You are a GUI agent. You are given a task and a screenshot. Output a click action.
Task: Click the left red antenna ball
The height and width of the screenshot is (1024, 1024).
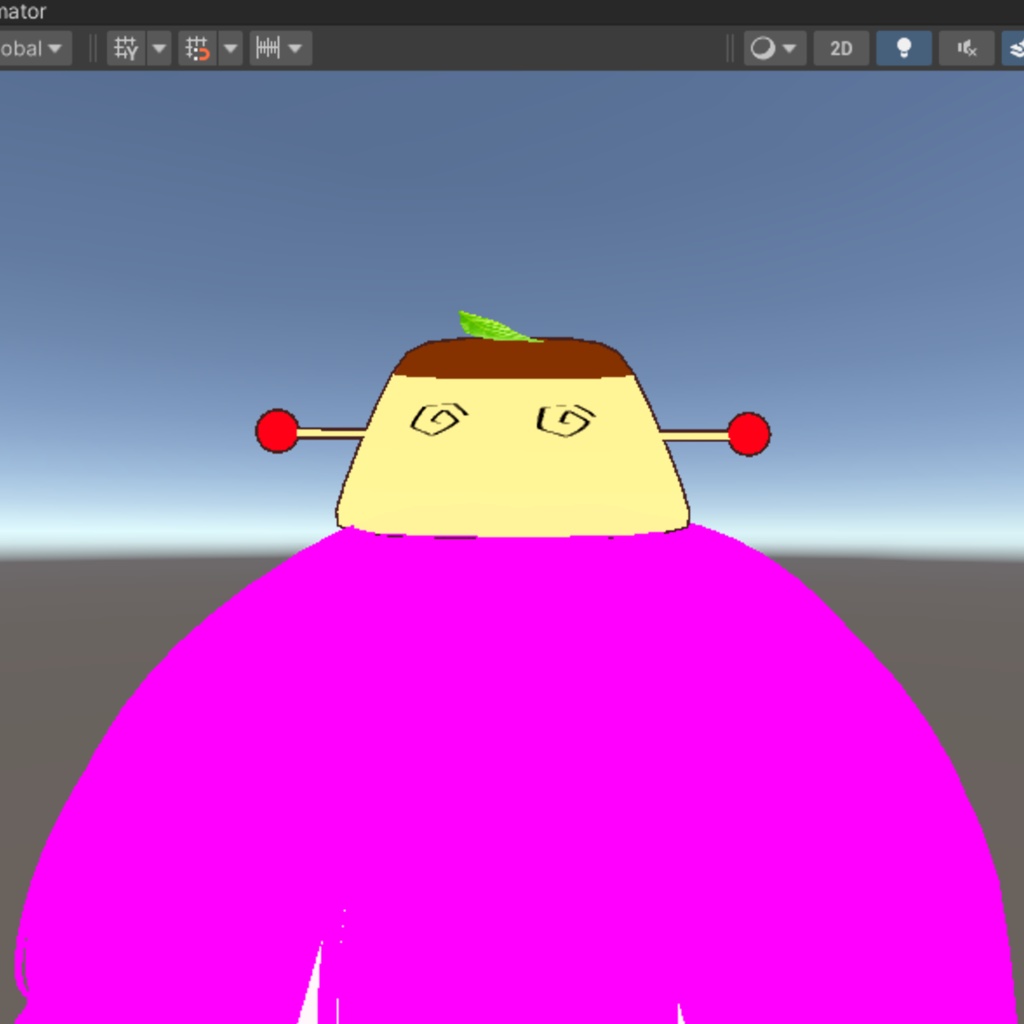tap(276, 433)
